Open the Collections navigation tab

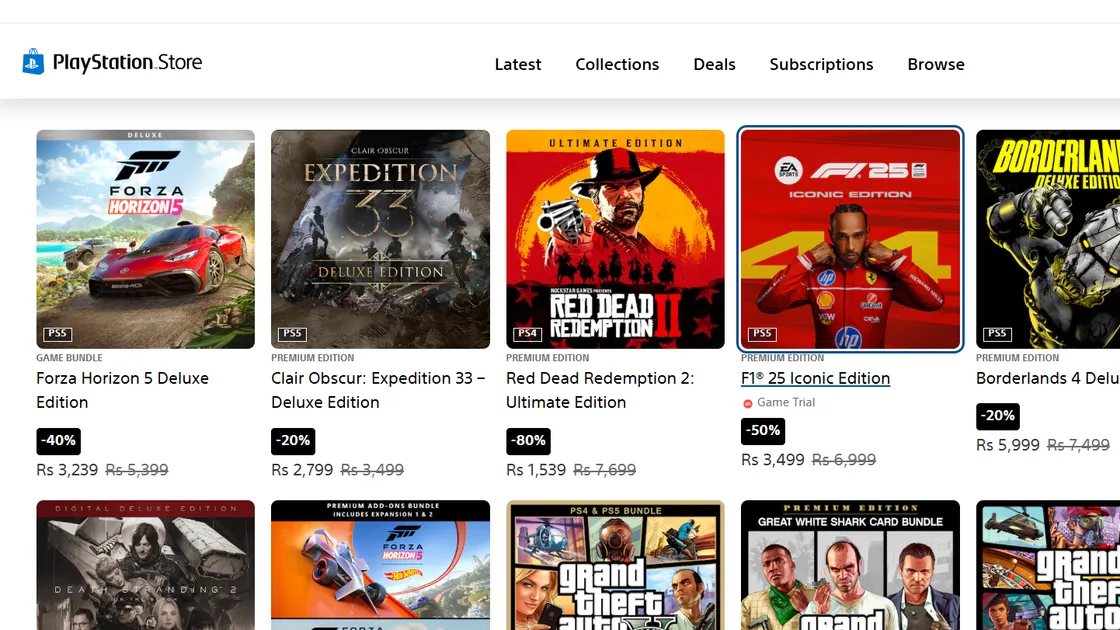(x=617, y=64)
